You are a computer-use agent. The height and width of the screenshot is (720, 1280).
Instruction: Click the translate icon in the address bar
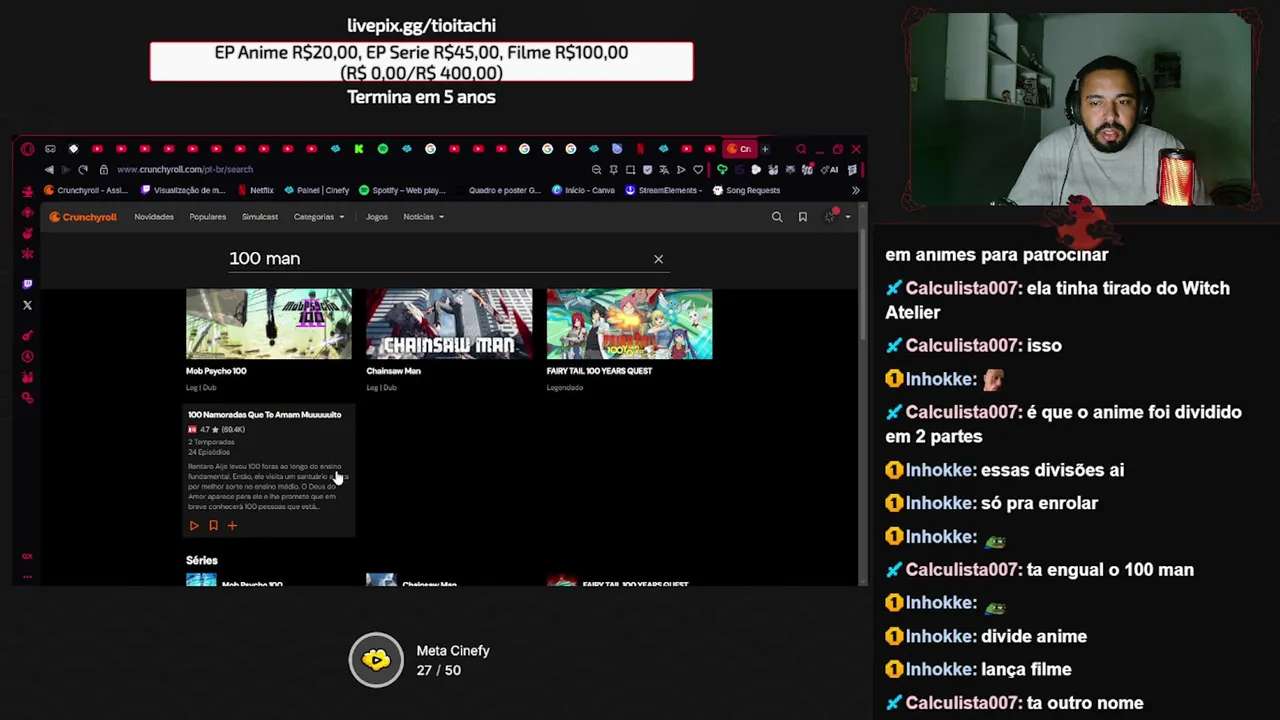664,170
